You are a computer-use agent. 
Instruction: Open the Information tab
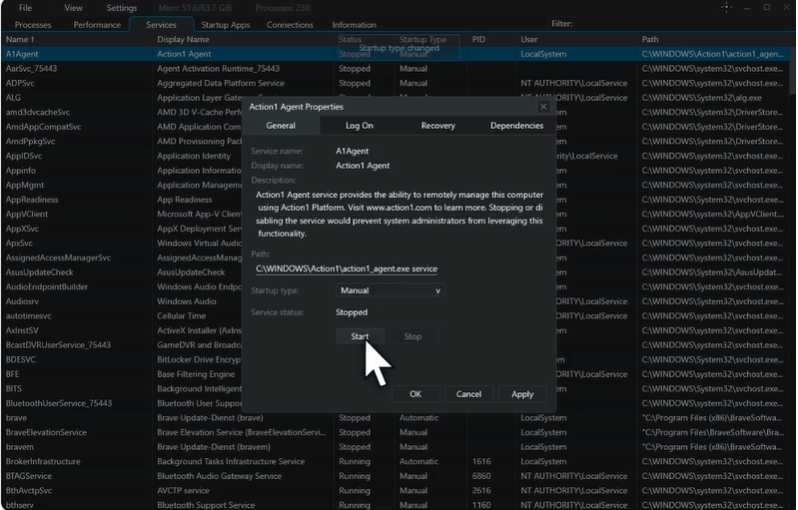(x=354, y=24)
